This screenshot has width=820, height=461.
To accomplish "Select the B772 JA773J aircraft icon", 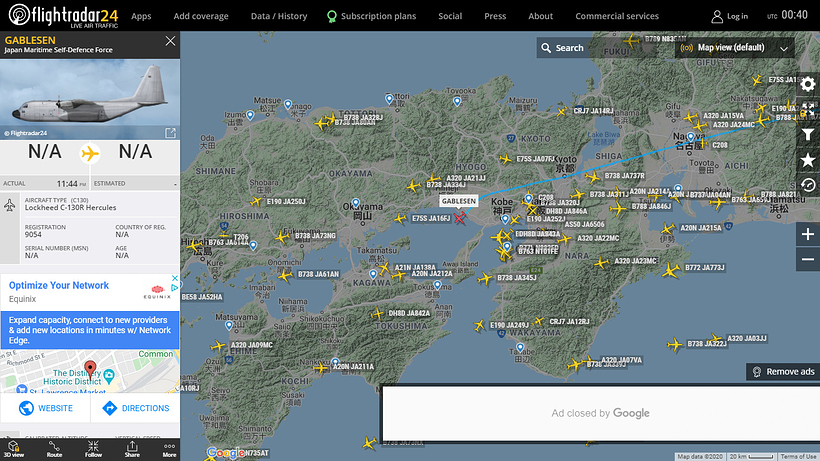I will tap(670, 271).
